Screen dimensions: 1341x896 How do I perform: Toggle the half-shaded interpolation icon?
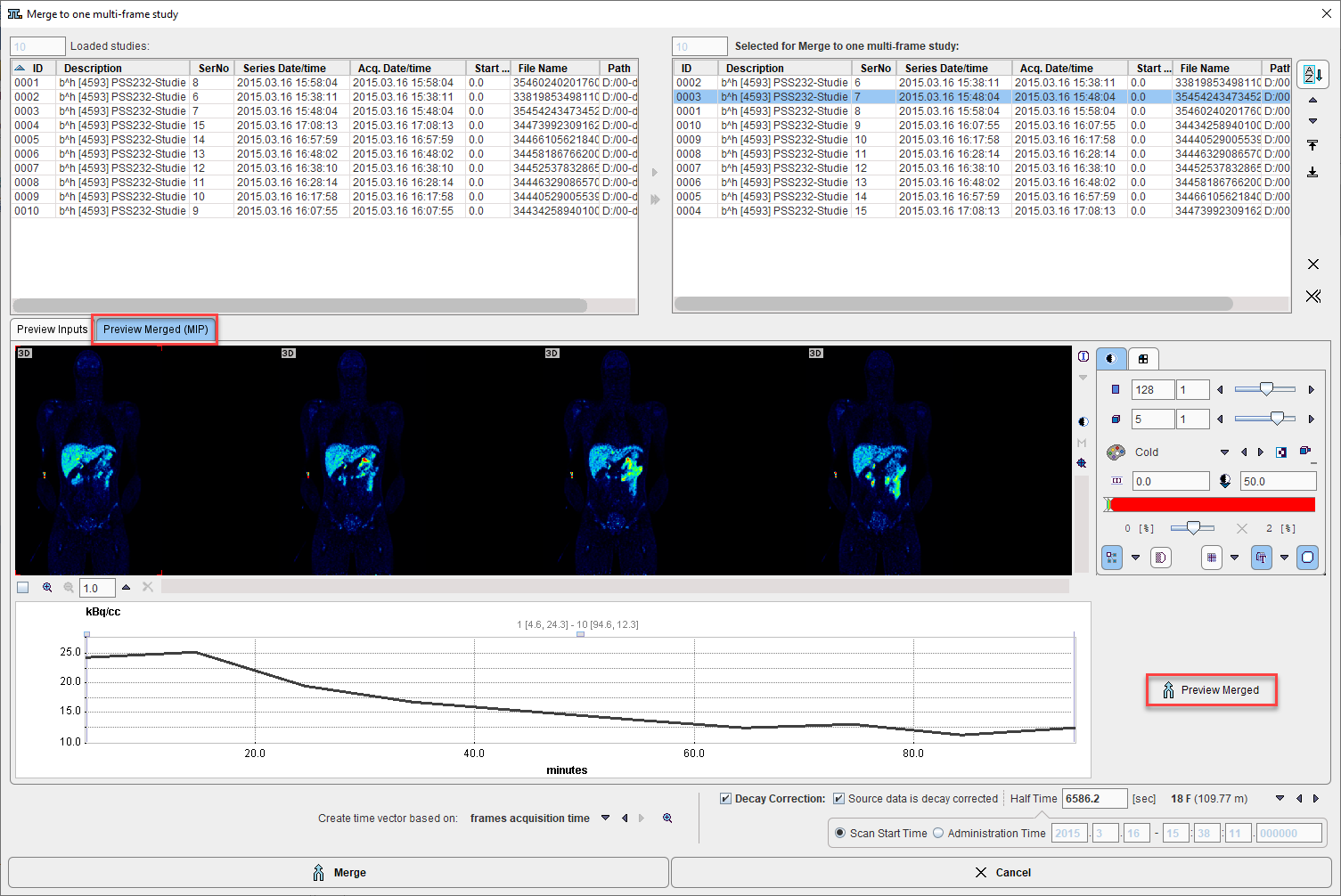[1161, 558]
